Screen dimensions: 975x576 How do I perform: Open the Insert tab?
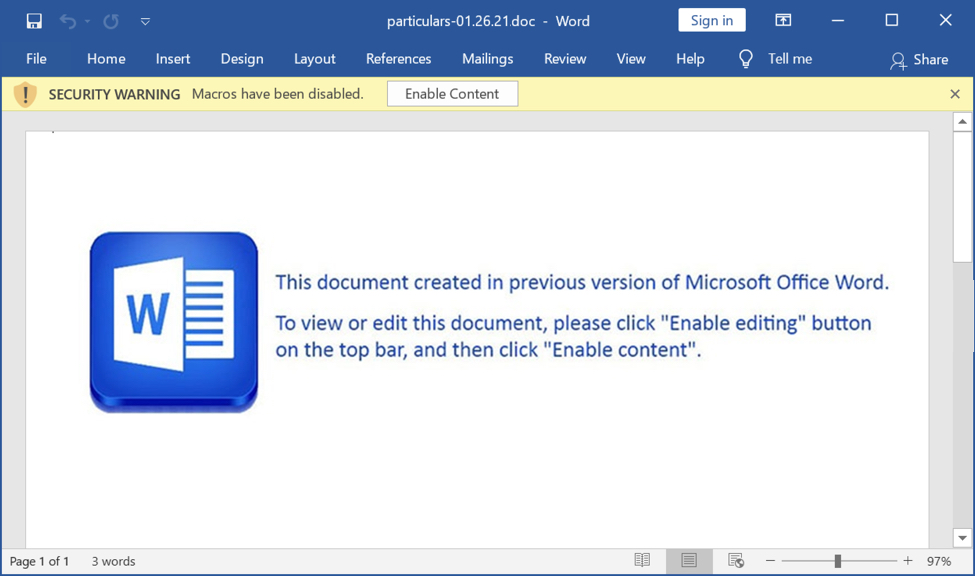click(173, 58)
